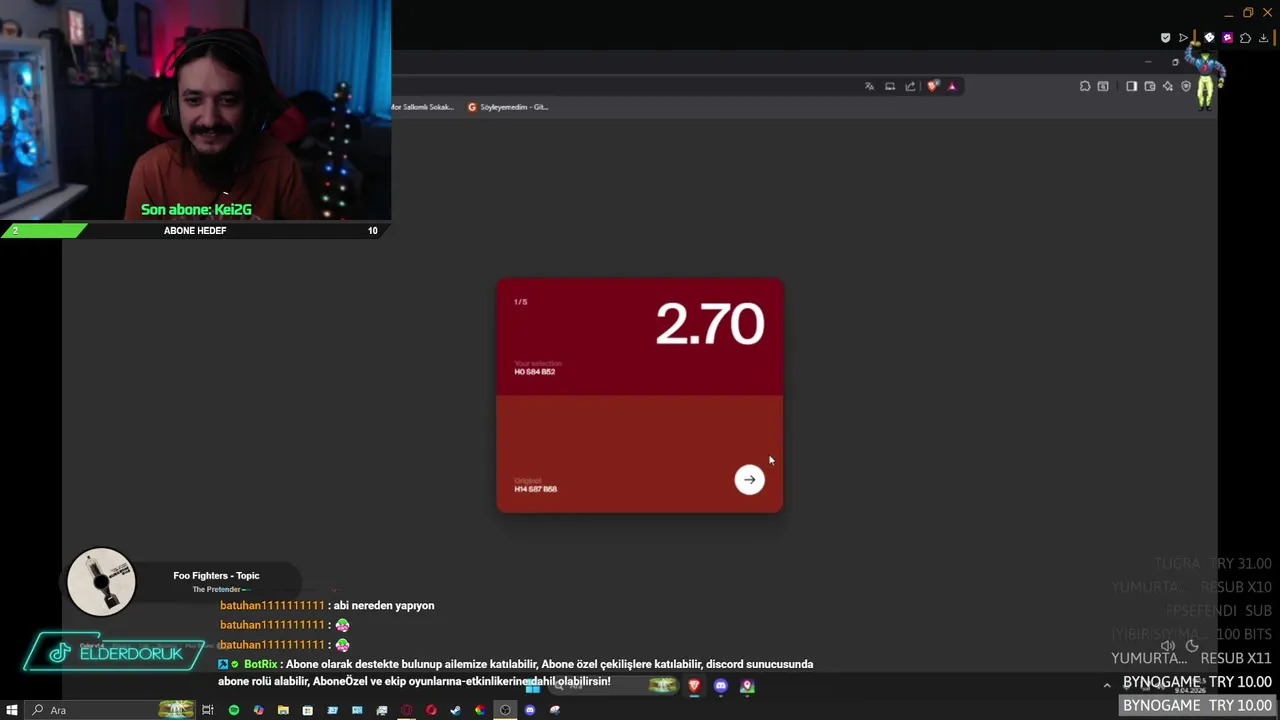Open Microsoft Store from the taskbar

[x=308, y=710]
